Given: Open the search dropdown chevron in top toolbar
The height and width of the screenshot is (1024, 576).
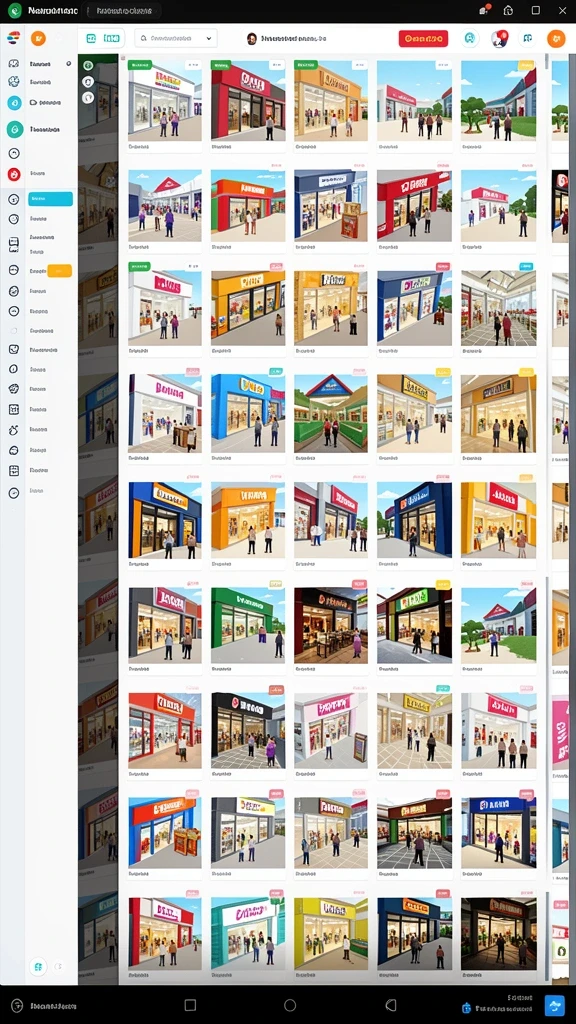Looking at the screenshot, I should [208, 39].
